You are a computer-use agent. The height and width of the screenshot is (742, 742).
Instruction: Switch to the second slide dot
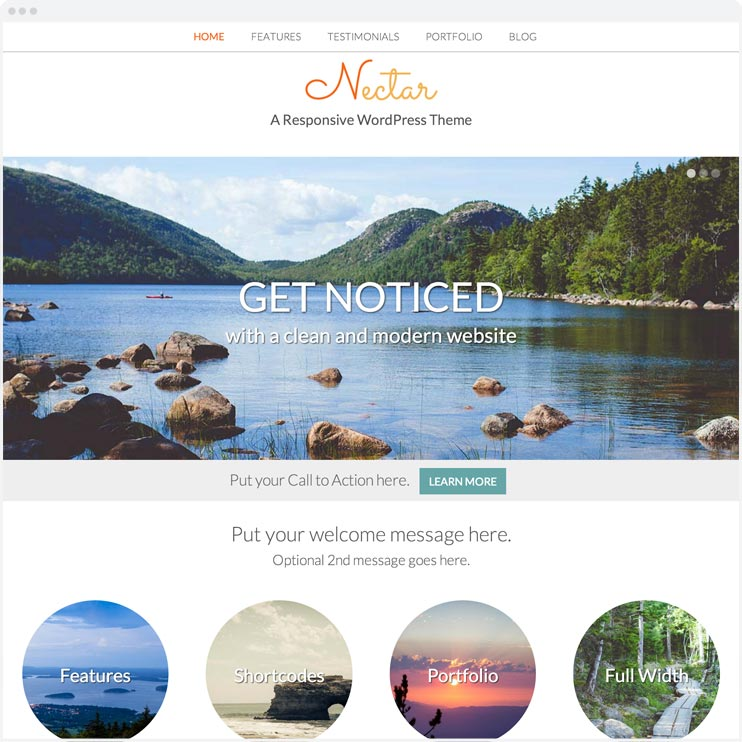(704, 174)
